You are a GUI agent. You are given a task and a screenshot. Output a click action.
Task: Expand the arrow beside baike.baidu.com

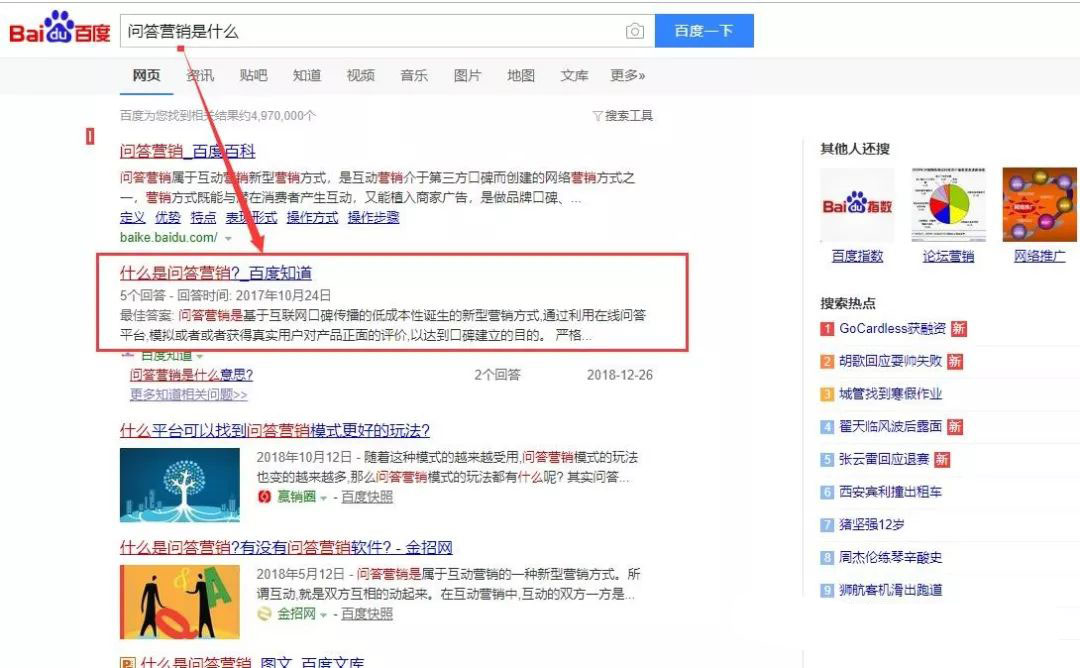(228, 238)
